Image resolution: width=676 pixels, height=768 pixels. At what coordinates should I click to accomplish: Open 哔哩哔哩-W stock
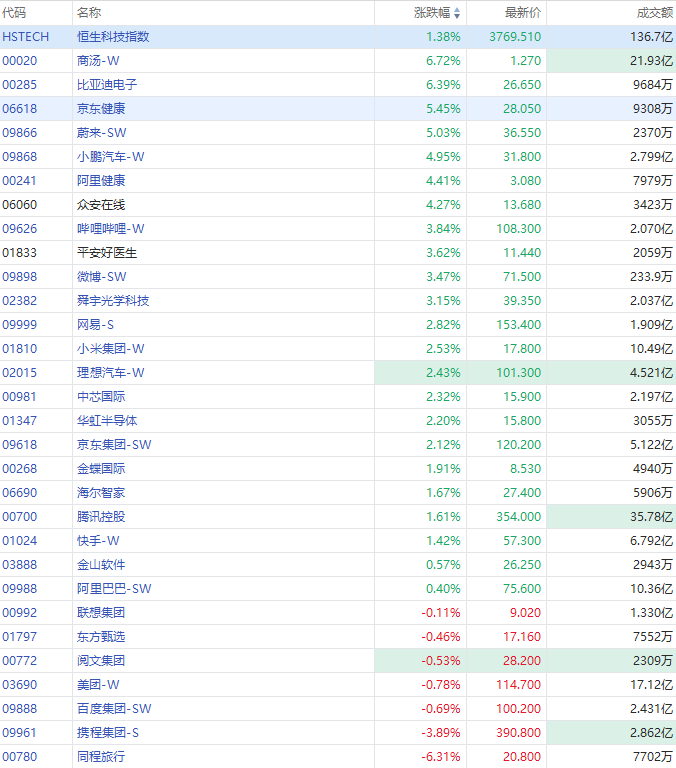(x=111, y=229)
